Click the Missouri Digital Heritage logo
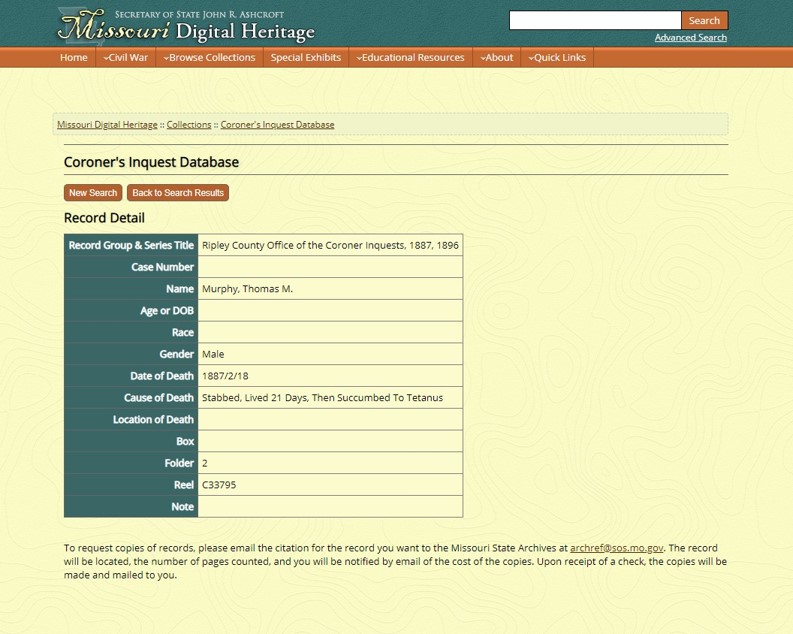793x634 pixels. pos(186,25)
